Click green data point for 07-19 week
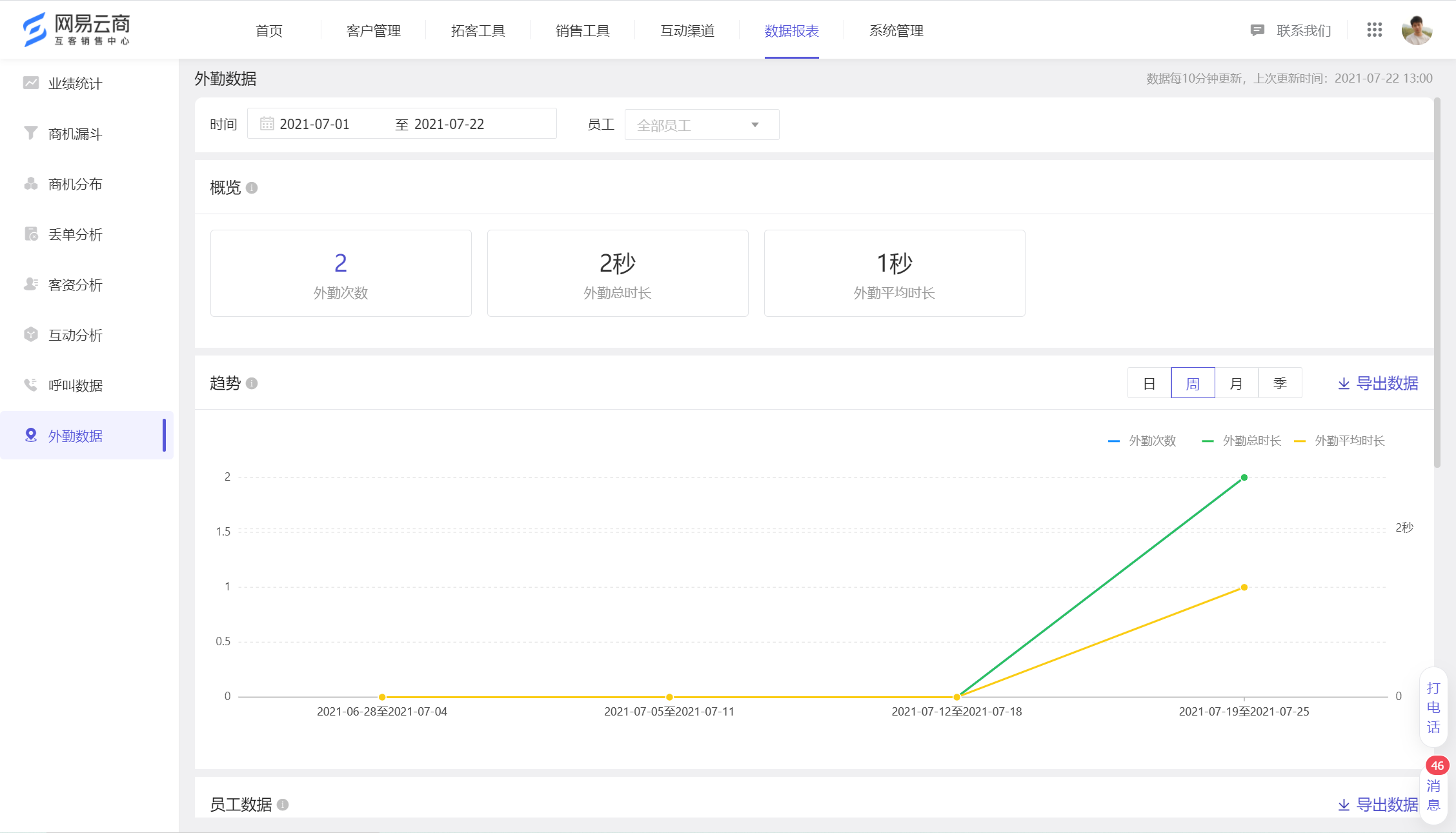Viewport: 1456px width, 833px height. [1244, 477]
